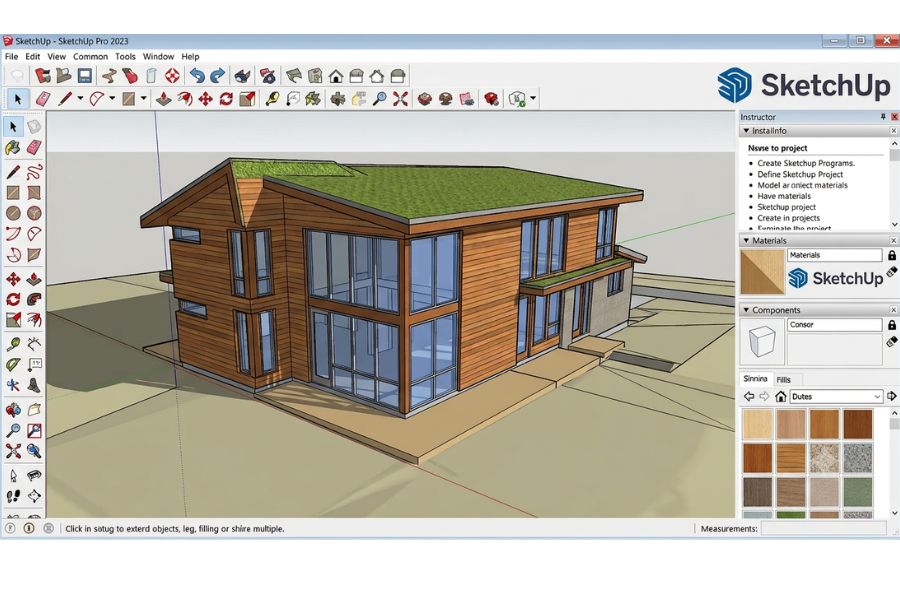Open the details arrow right of Dutes
The width and height of the screenshot is (900, 600).
coord(891,396)
